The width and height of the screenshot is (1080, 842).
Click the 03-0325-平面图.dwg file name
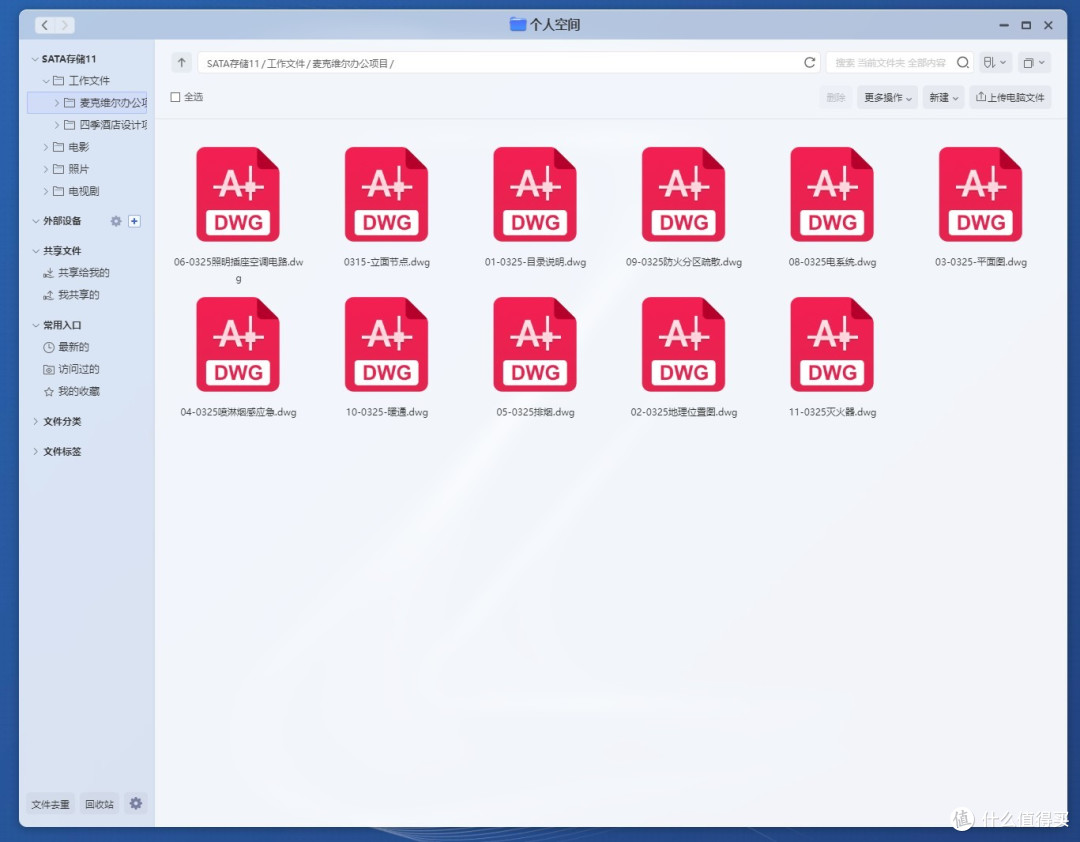tap(981, 262)
